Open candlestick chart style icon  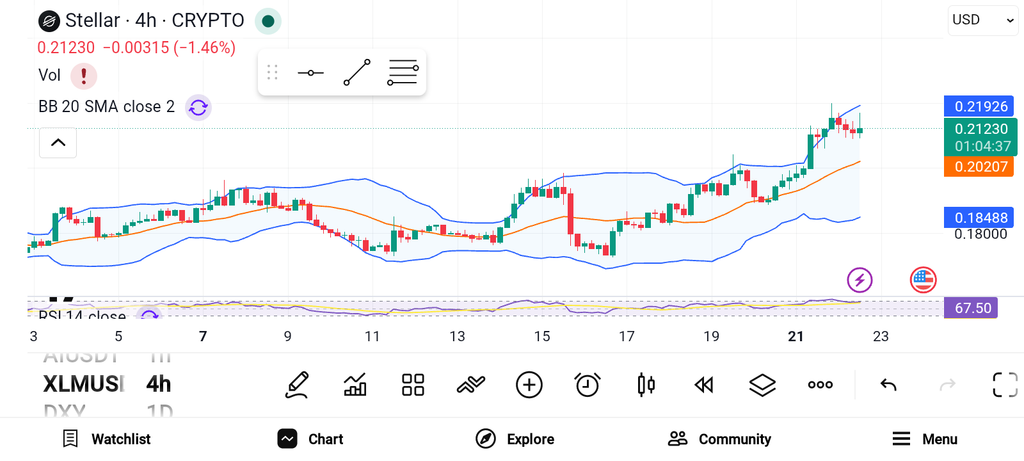(x=646, y=385)
